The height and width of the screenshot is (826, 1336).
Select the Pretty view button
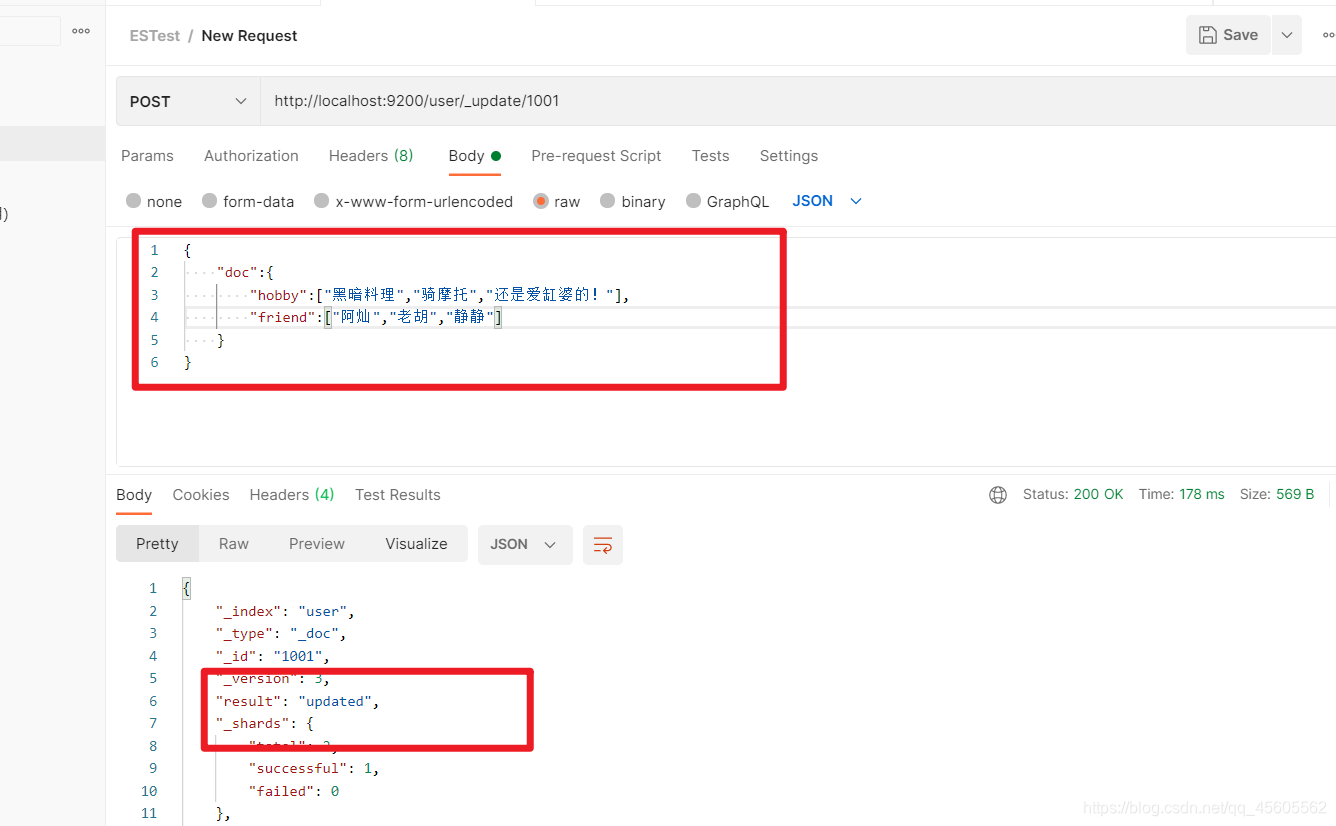click(157, 544)
